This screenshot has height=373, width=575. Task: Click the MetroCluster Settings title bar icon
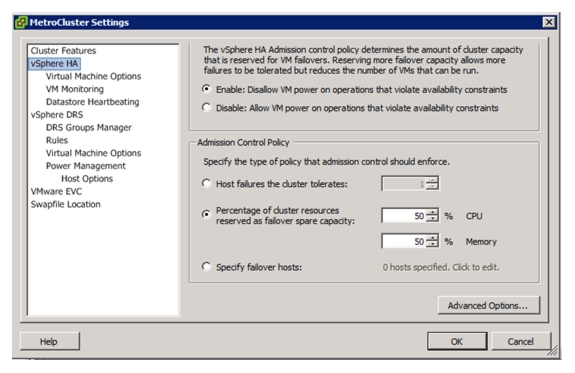(x=21, y=22)
